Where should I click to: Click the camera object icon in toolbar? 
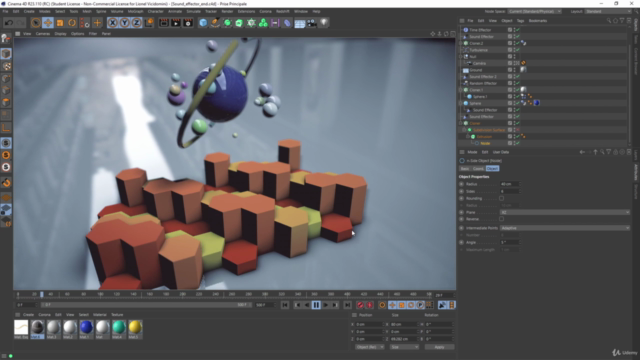(312, 23)
